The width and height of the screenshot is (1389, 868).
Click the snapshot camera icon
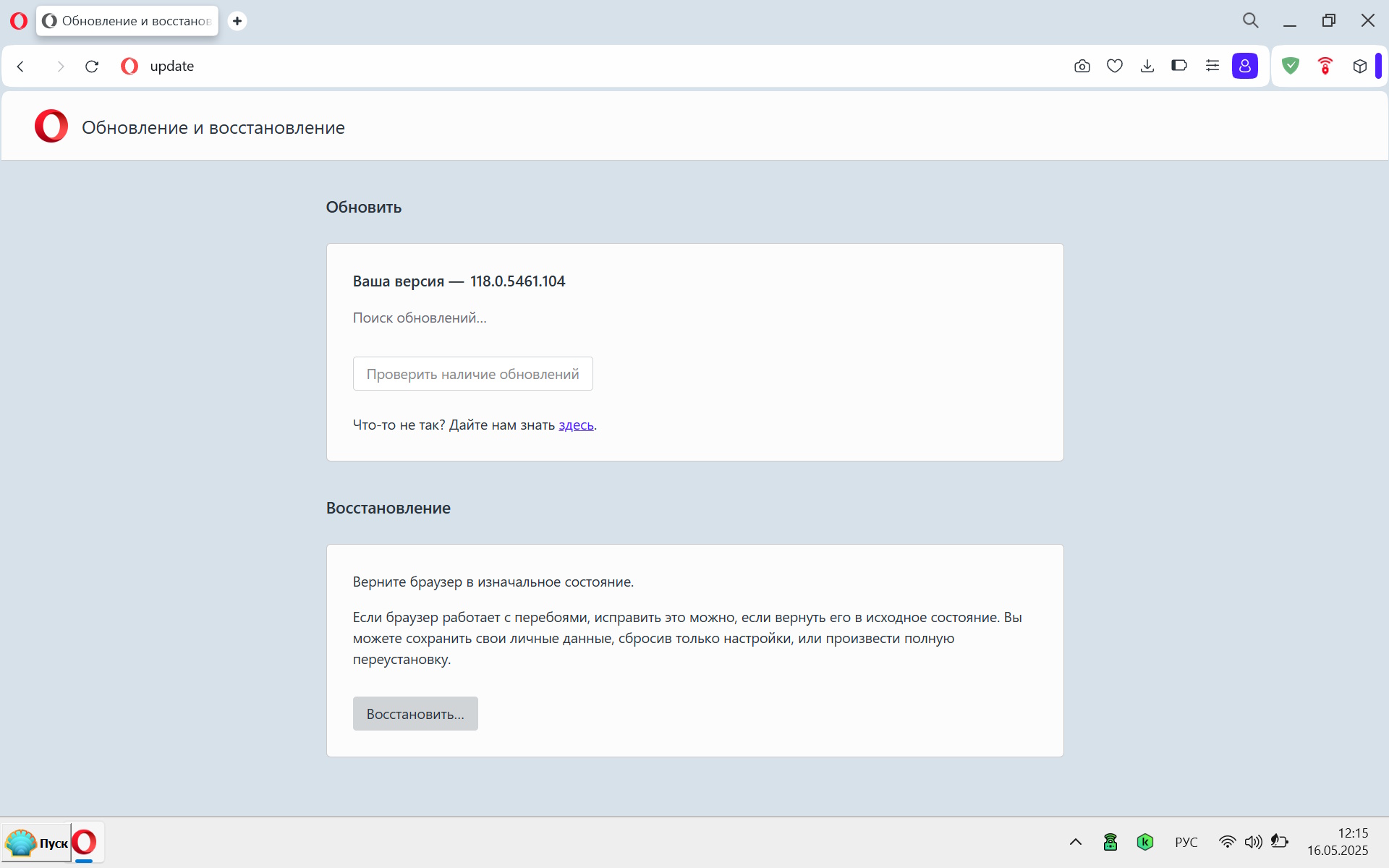pos(1082,67)
